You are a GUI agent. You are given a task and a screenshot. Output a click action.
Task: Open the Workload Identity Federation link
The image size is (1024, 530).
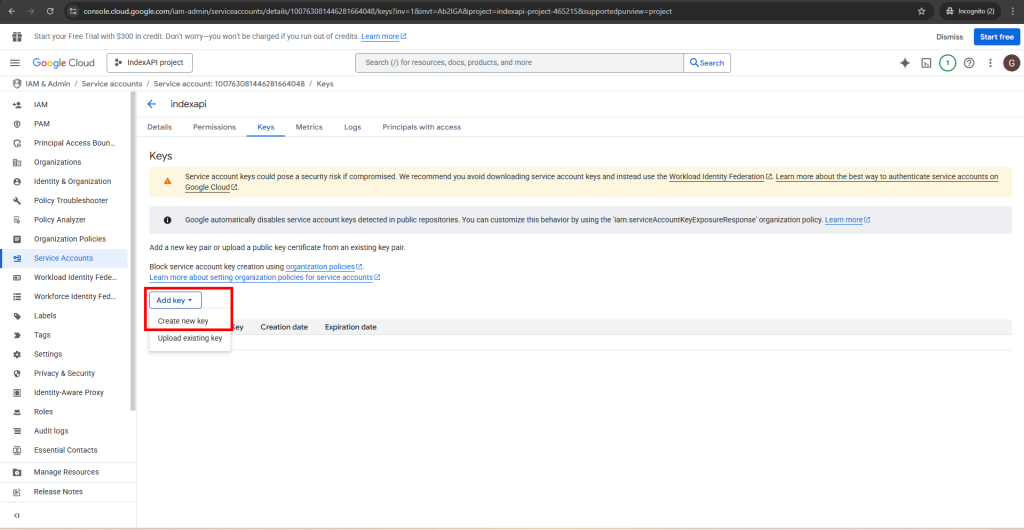717,177
